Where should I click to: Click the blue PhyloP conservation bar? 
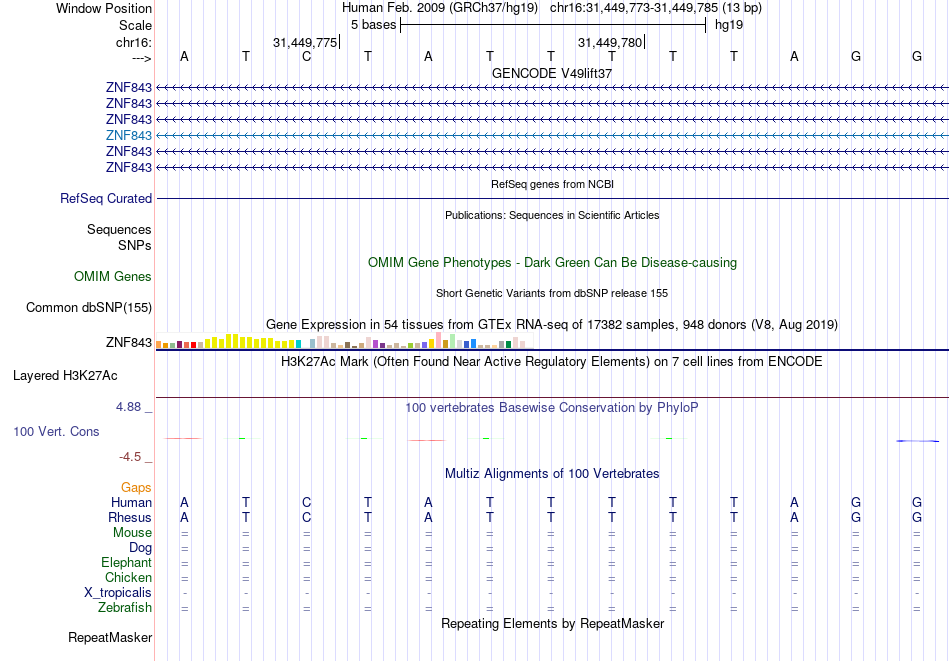tap(917, 441)
